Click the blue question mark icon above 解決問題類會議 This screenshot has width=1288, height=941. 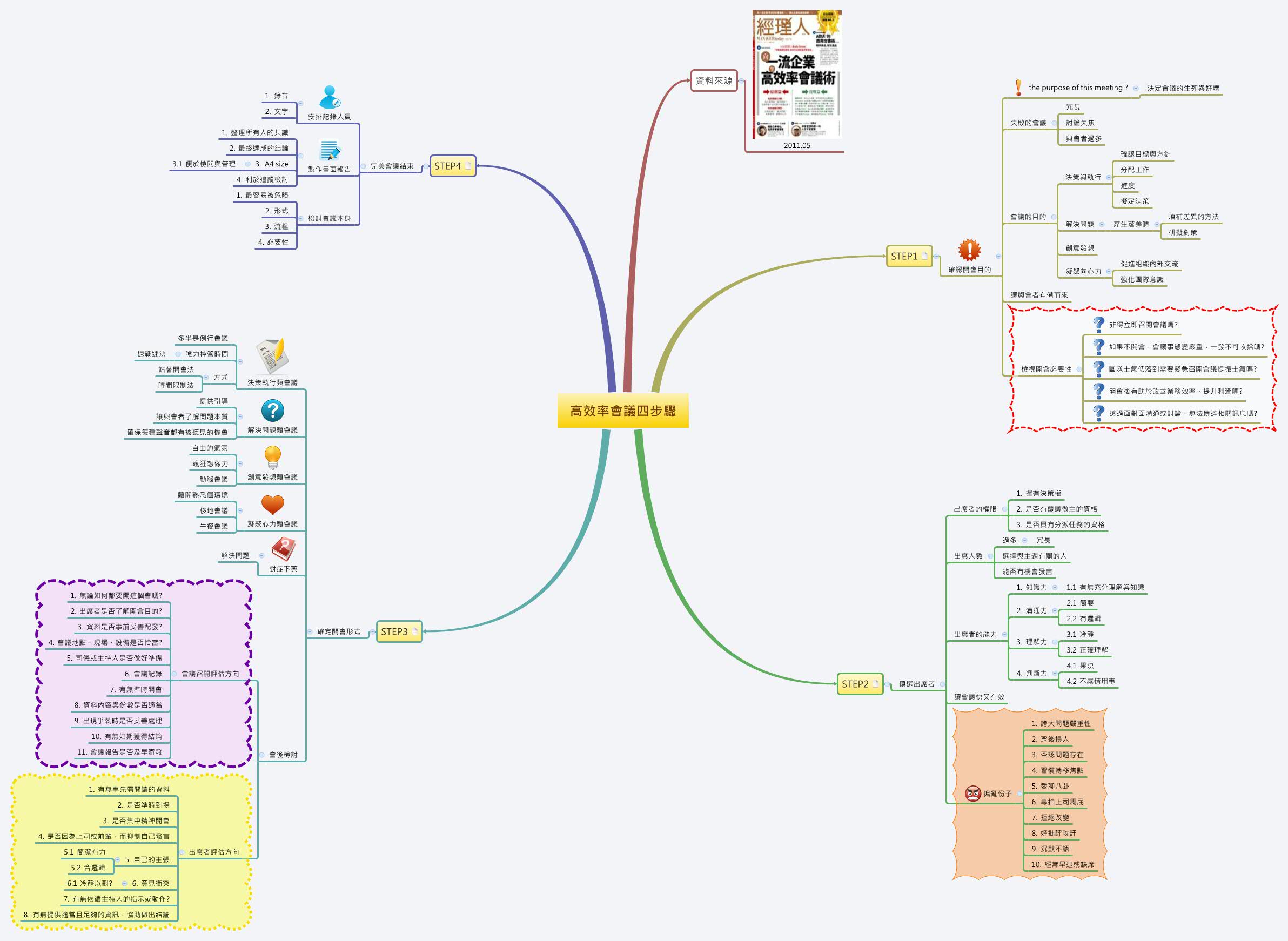click(x=272, y=411)
